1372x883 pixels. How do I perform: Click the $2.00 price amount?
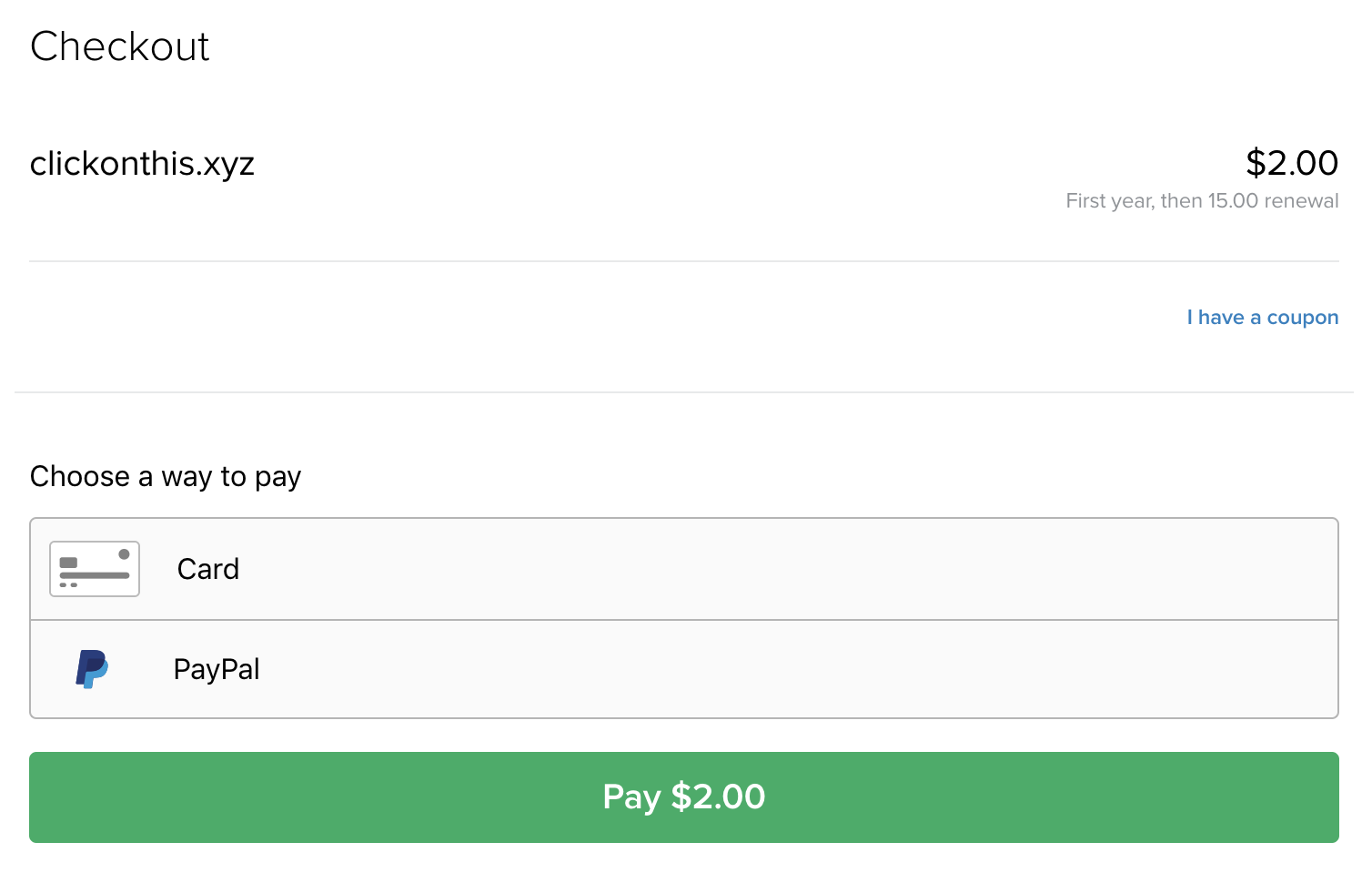pos(1292,163)
